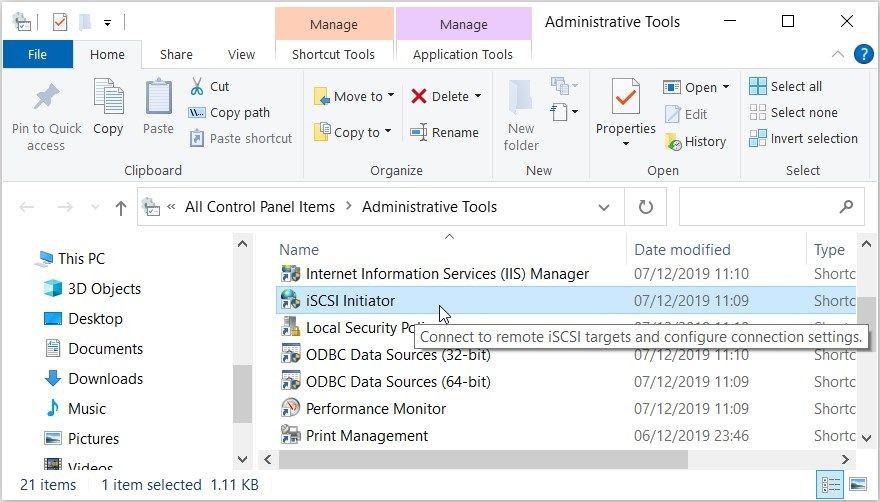This screenshot has width=880, height=502.
Task: Select Music in the navigation pane
Action: click(76, 408)
